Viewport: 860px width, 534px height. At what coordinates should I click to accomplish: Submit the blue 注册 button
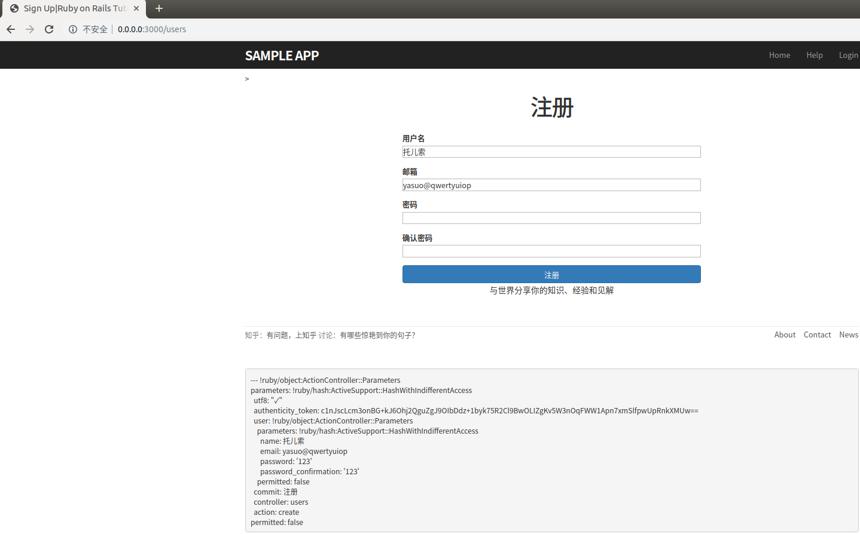551,274
